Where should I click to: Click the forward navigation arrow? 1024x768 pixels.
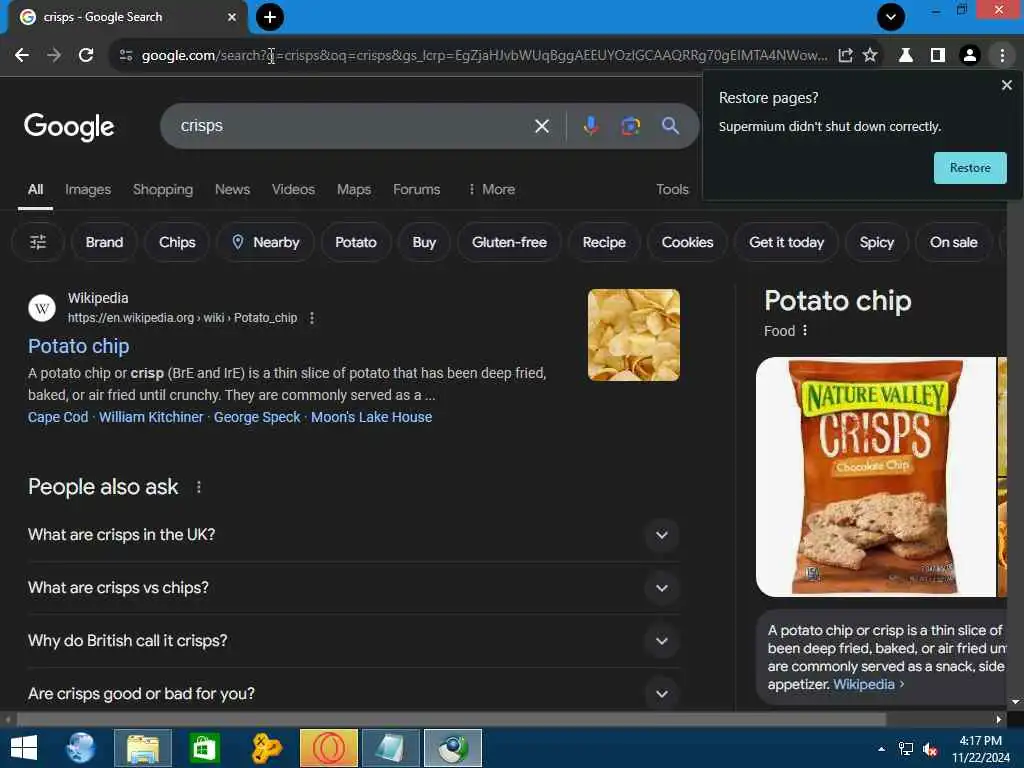54,56
